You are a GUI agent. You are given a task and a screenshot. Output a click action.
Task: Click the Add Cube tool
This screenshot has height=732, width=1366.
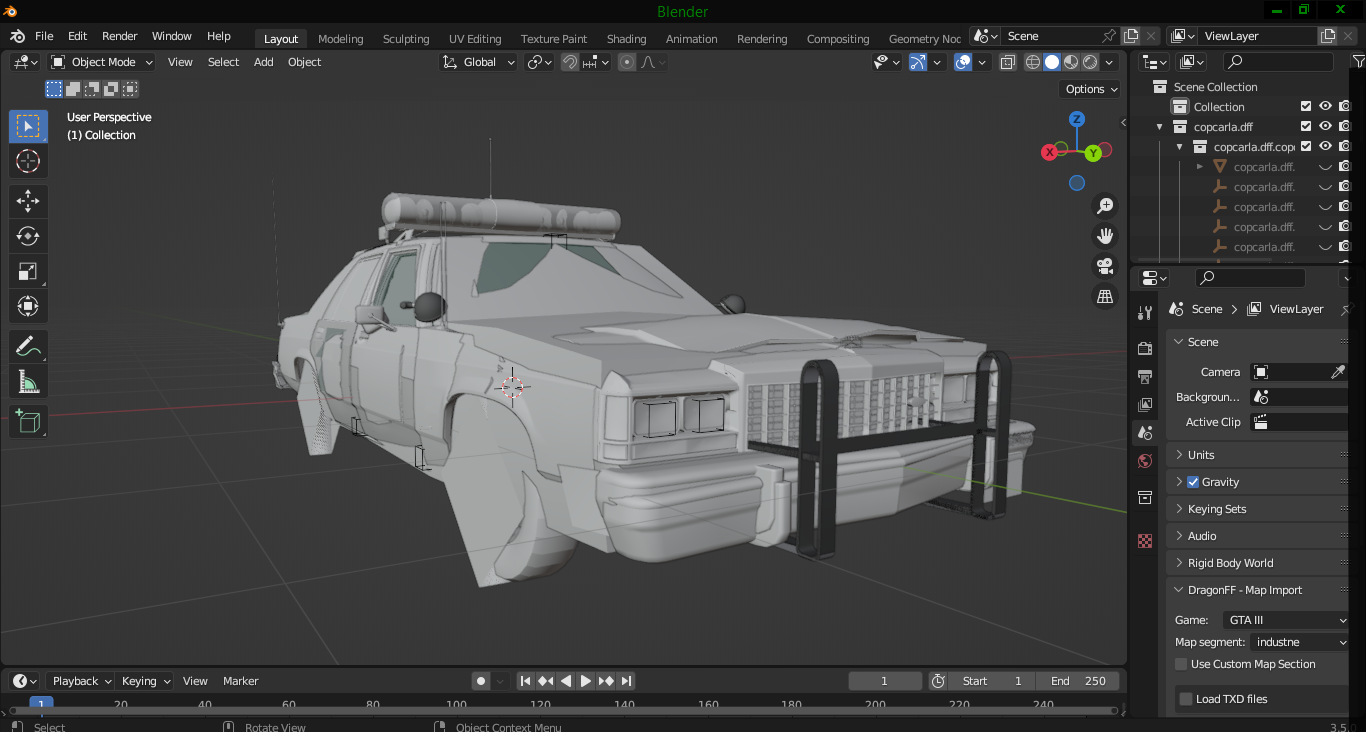28,421
